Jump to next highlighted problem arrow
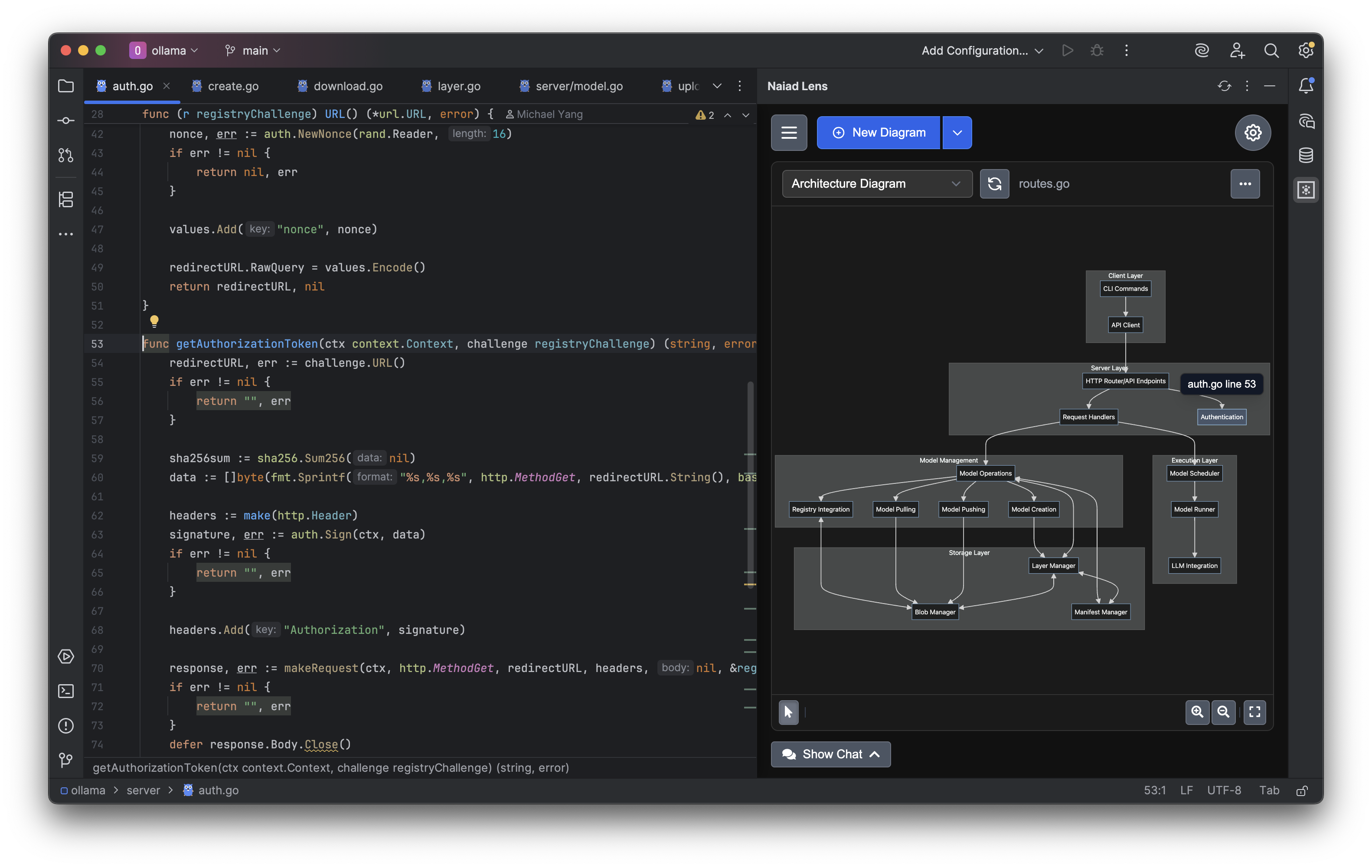1372x868 pixels. tap(746, 115)
